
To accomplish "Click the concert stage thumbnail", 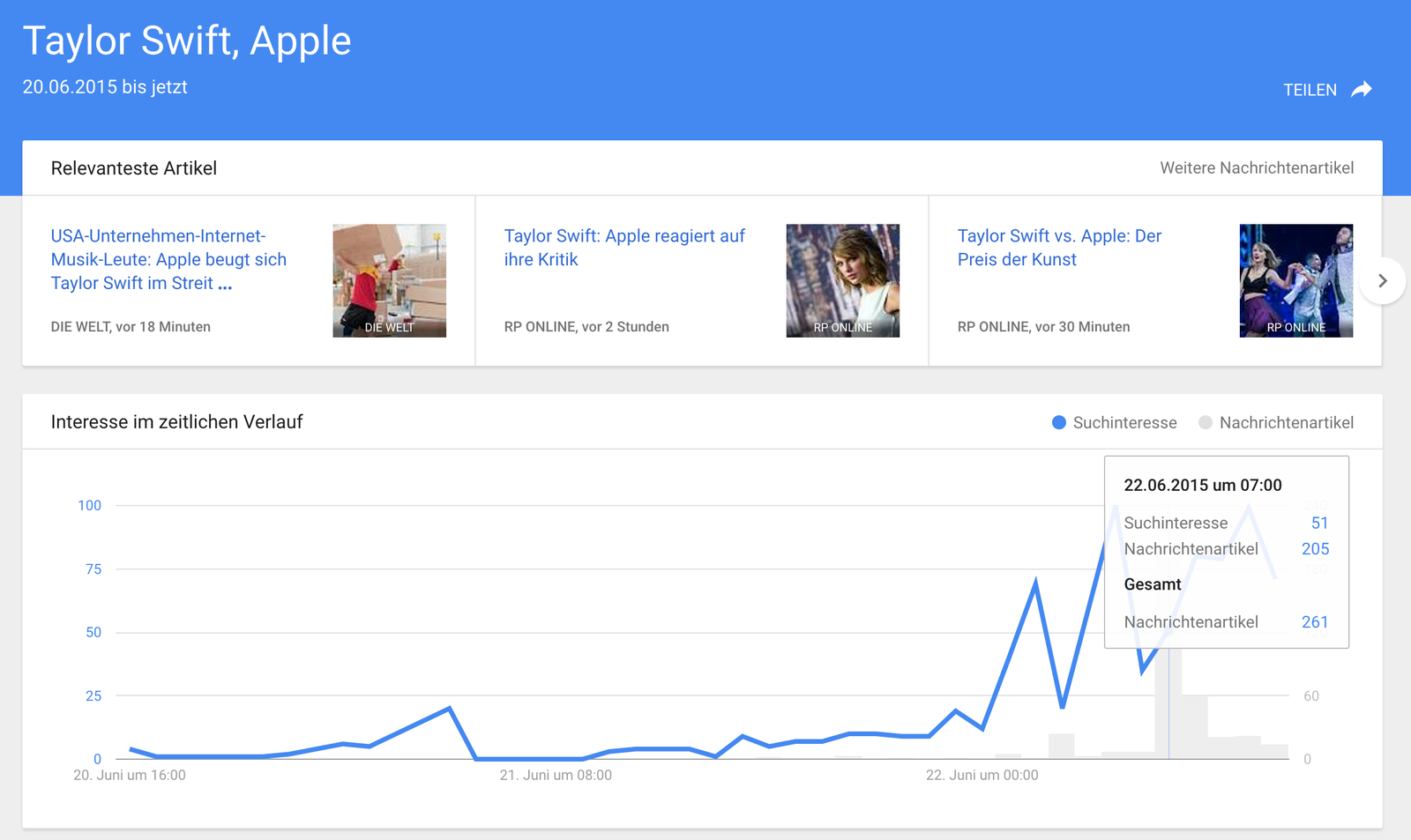I will 1295,280.
